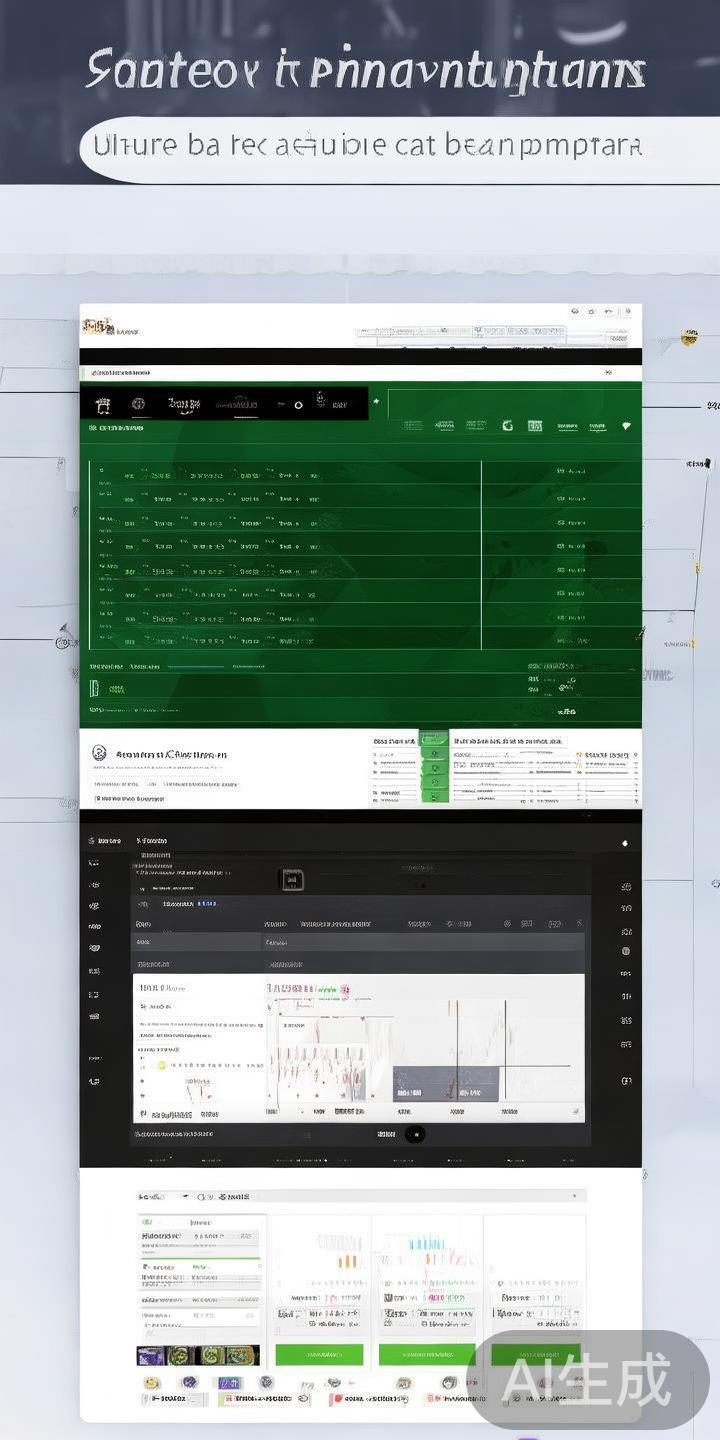Click the site logo at top left
Viewport: 720px width, 1440px height.
pos(97,327)
